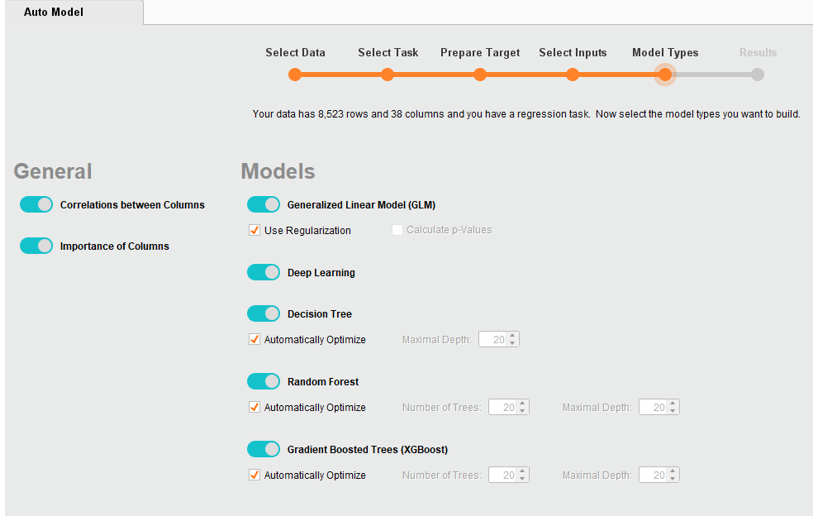Click the Model Types step label
The width and height of the screenshot is (819, 521).
coord(665,53)
